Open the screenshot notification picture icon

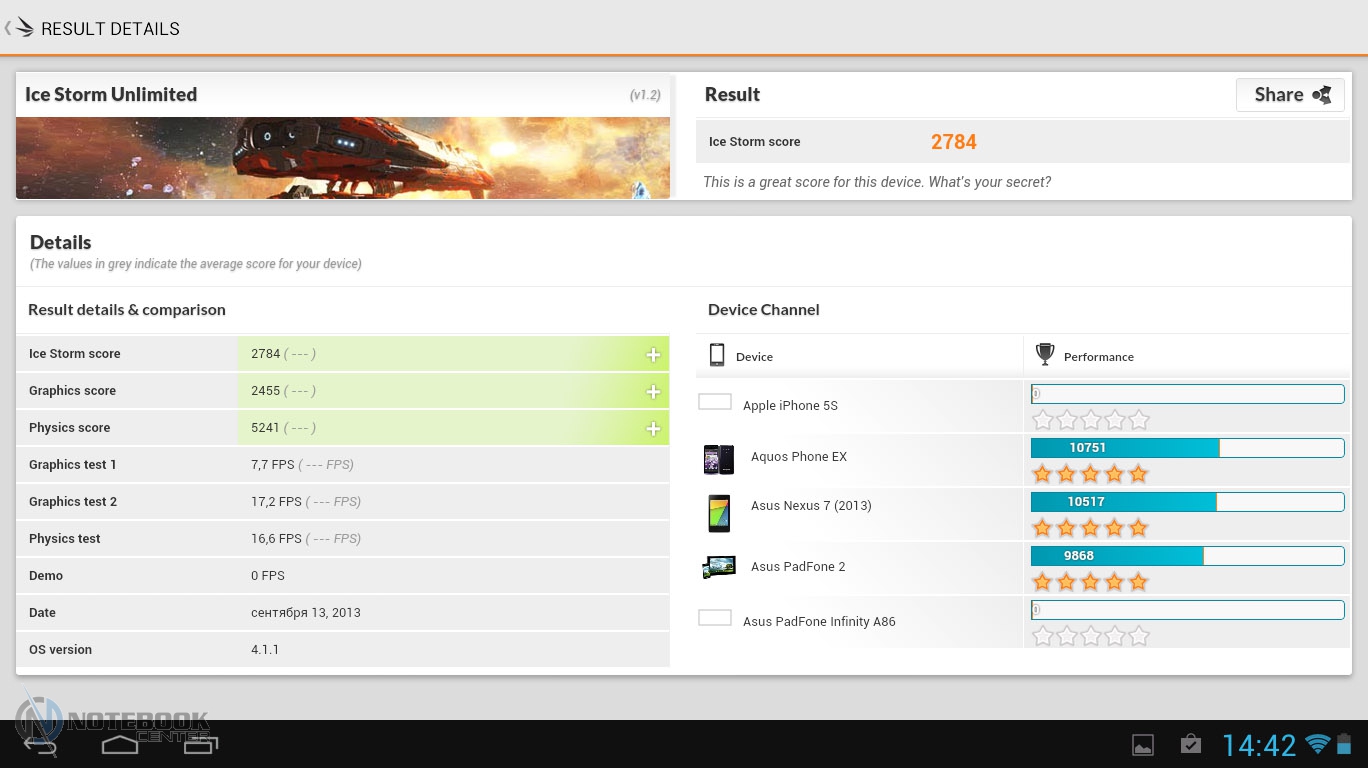tap(1142, 745)
